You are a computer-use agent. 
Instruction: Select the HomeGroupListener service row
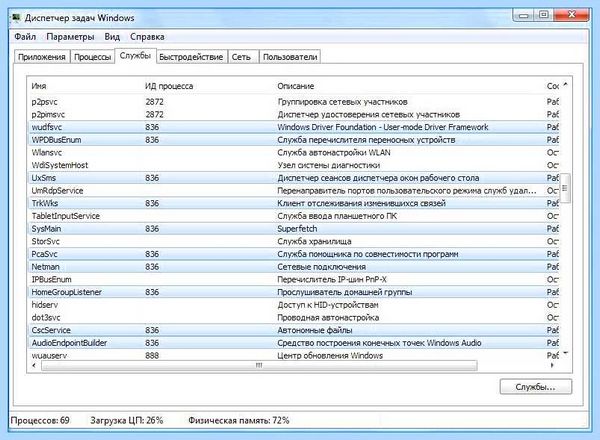[x=295, y=292]
